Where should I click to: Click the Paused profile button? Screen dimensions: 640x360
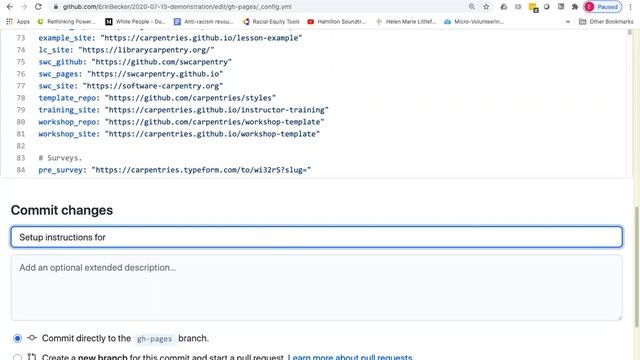603,7
